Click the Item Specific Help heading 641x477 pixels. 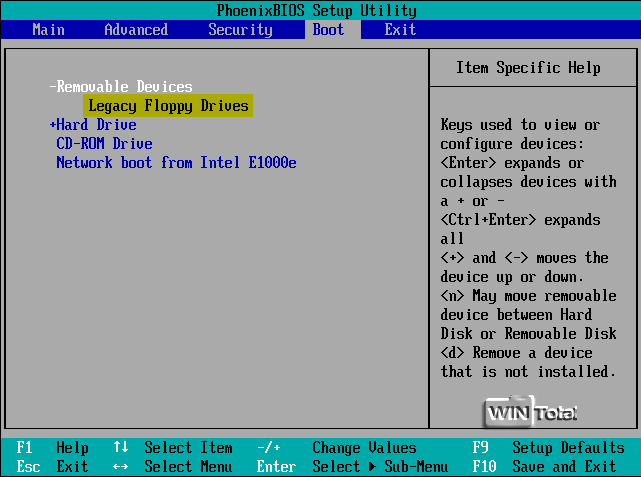pos(528,67)
